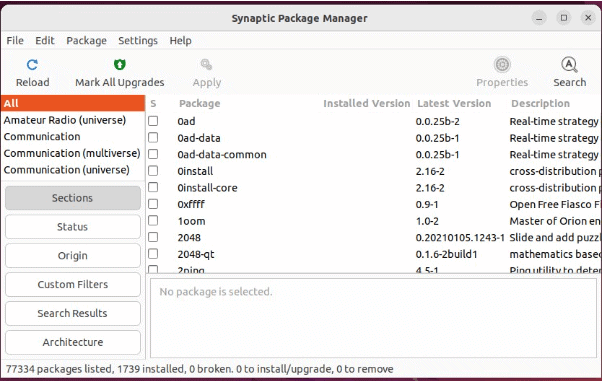The height and width of the screenshot is (381, 603).
Task: Toggle status checkbox for 0ad package
Action: [153, 121]
